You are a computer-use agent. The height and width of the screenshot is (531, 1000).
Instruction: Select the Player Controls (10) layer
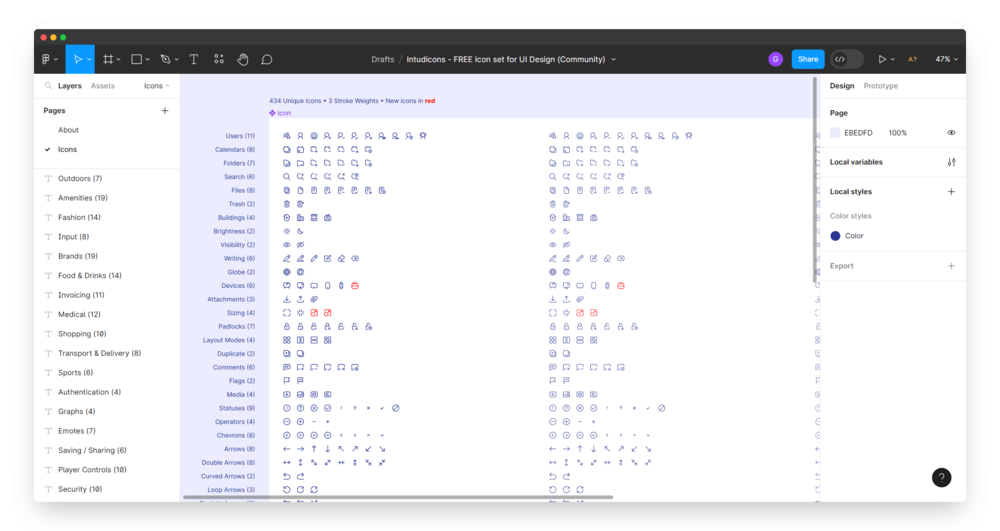pyautogui.click(x=92, y=470)
